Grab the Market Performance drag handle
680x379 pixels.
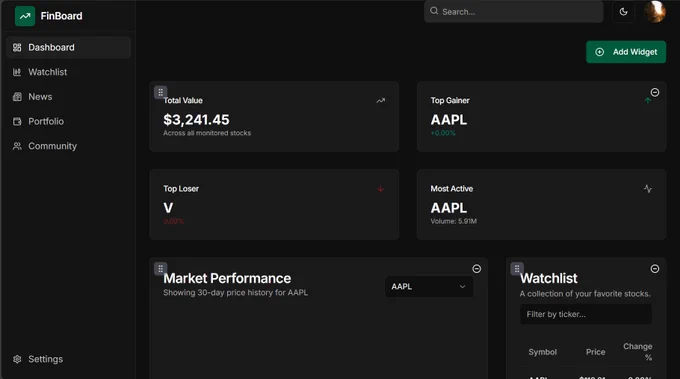[160, 268]
